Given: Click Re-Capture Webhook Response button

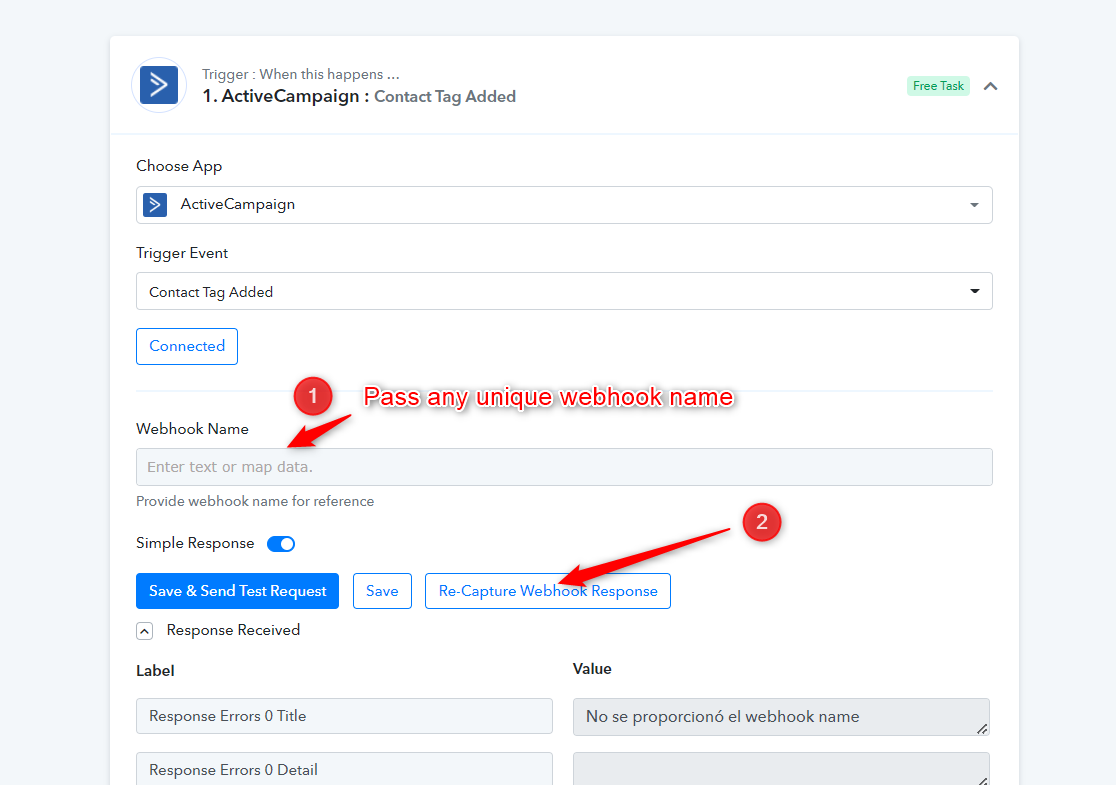Looking at the screenshot, I should [548, 591].
